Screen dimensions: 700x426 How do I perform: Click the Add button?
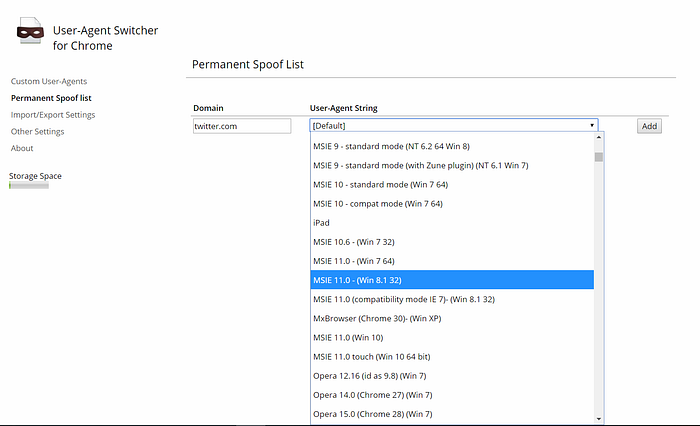tap(649, 126)
